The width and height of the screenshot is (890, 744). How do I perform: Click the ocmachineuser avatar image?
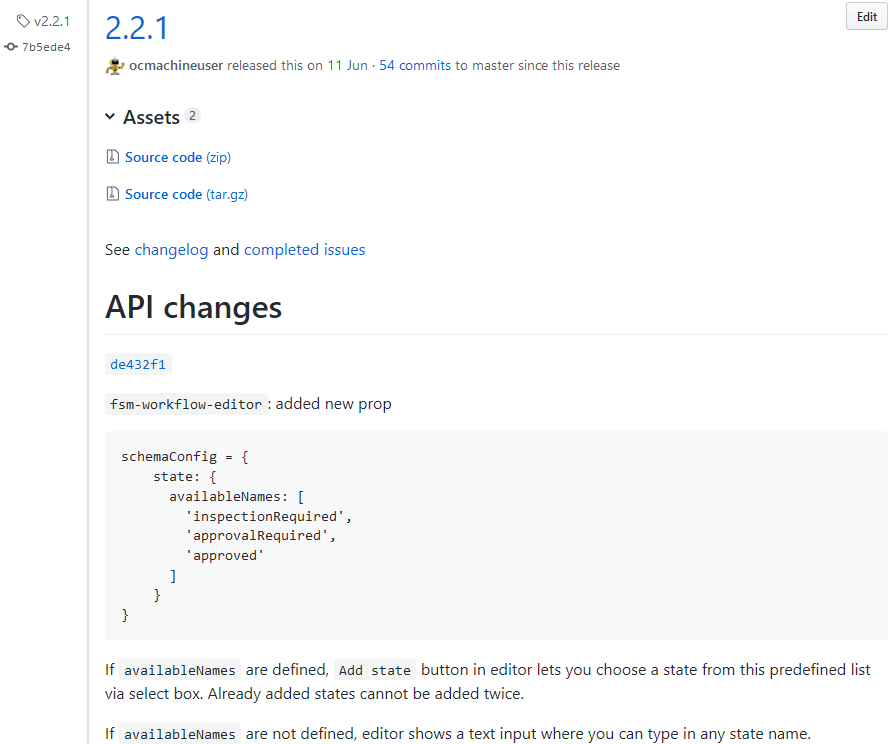tap(114, 66)
